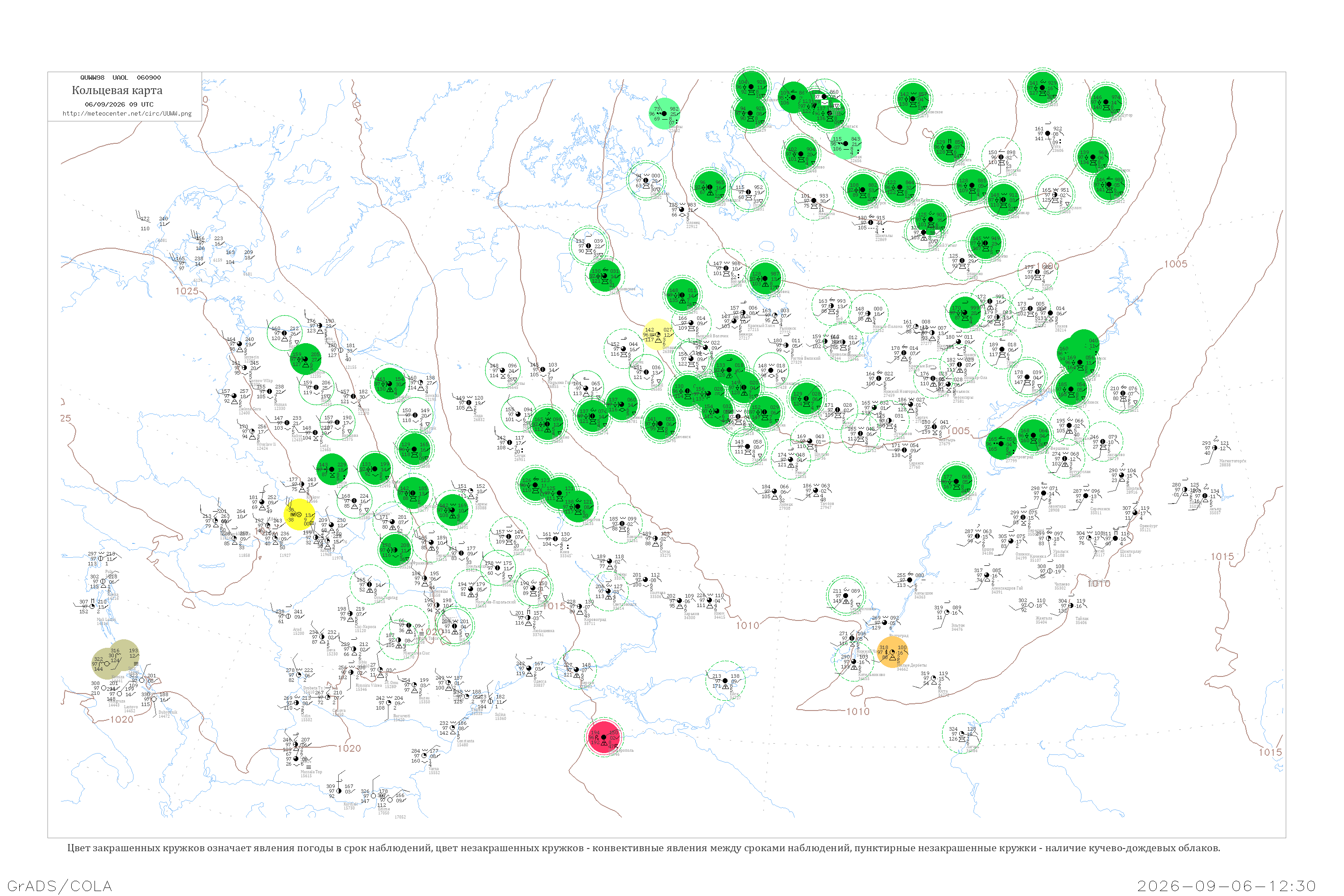Click the dashed circle around Kherson station
1344x896 pixels.
tap(577, 669)
